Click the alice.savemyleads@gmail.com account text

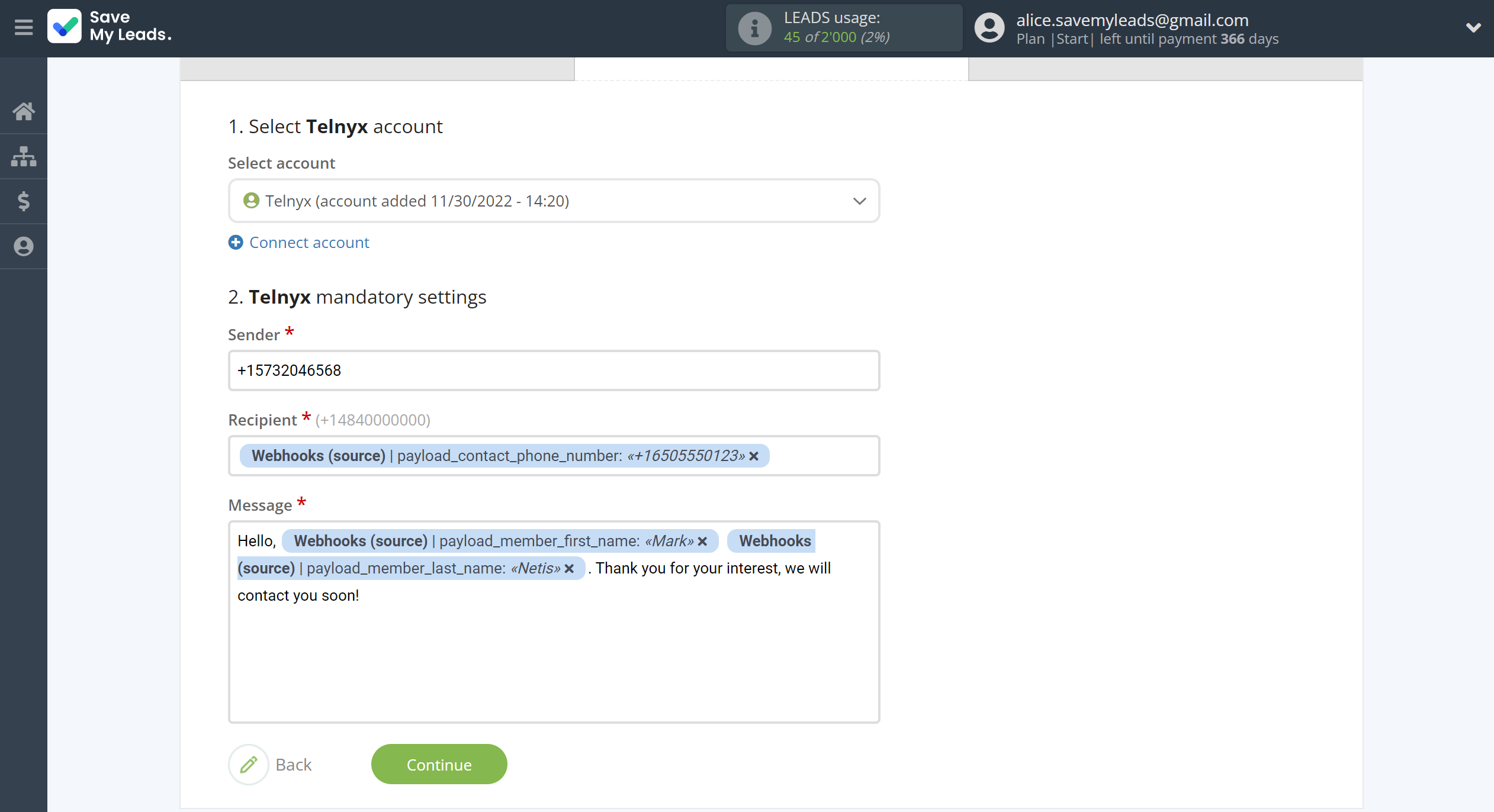click(1132, 20)
